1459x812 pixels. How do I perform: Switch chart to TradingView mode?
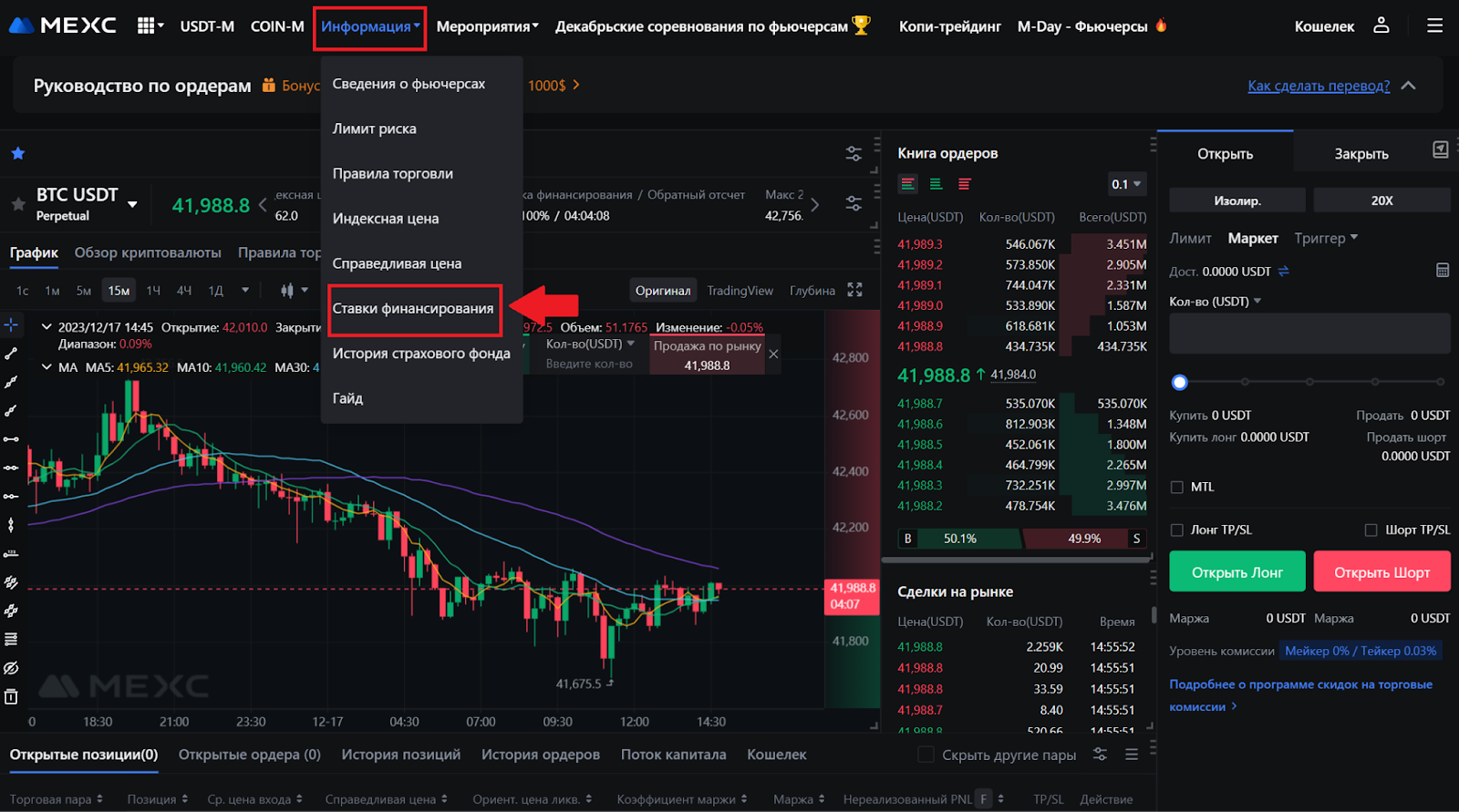(740, 291)
